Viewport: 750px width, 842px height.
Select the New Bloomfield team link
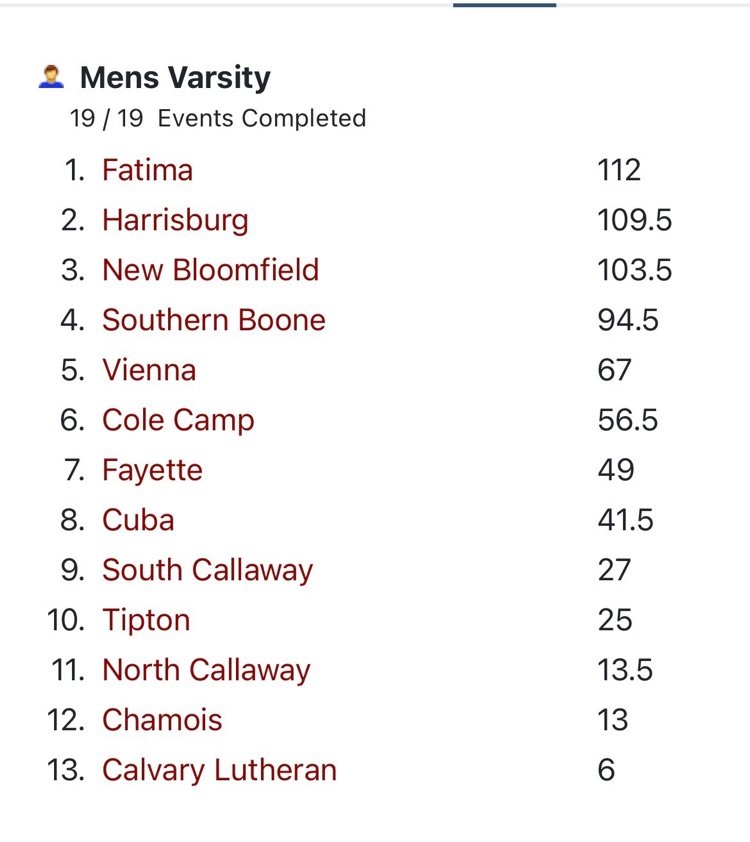click(210, 270)
